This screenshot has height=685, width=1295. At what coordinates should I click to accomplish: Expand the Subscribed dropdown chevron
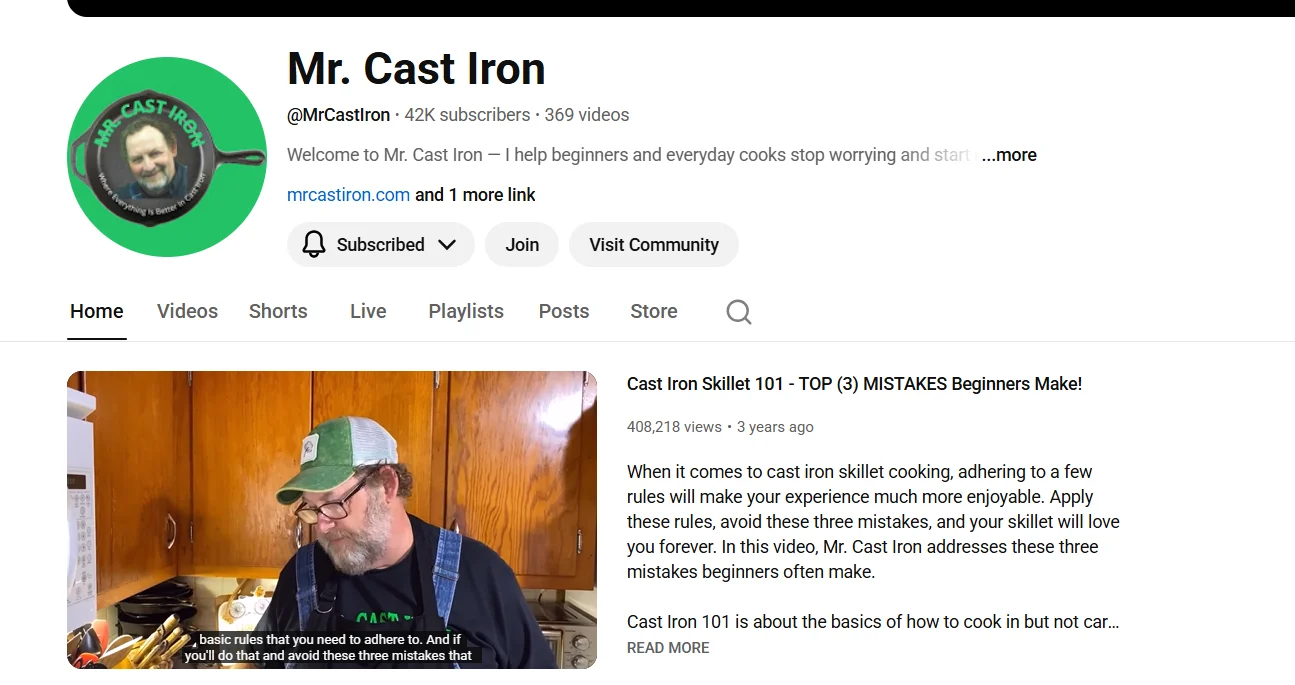pyautogui.click(x=447, y=244)
